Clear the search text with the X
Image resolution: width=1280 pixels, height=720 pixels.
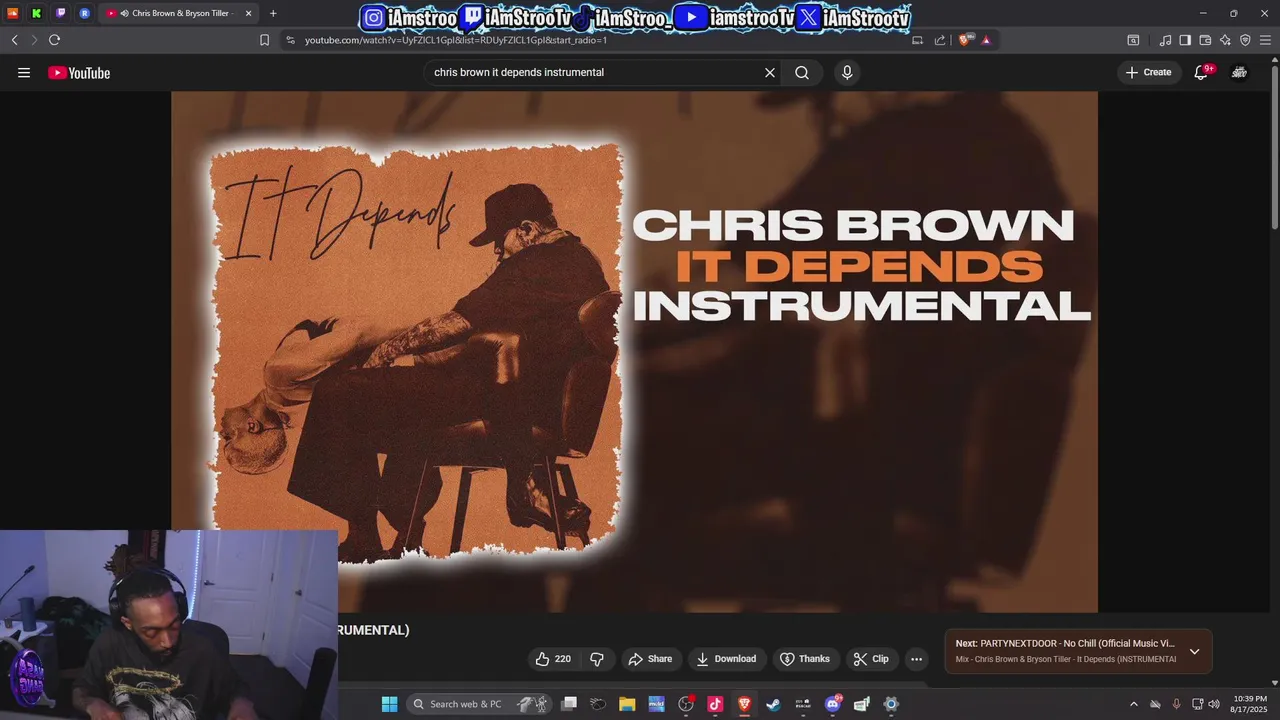pyautogui.click(x=770, y=72)
